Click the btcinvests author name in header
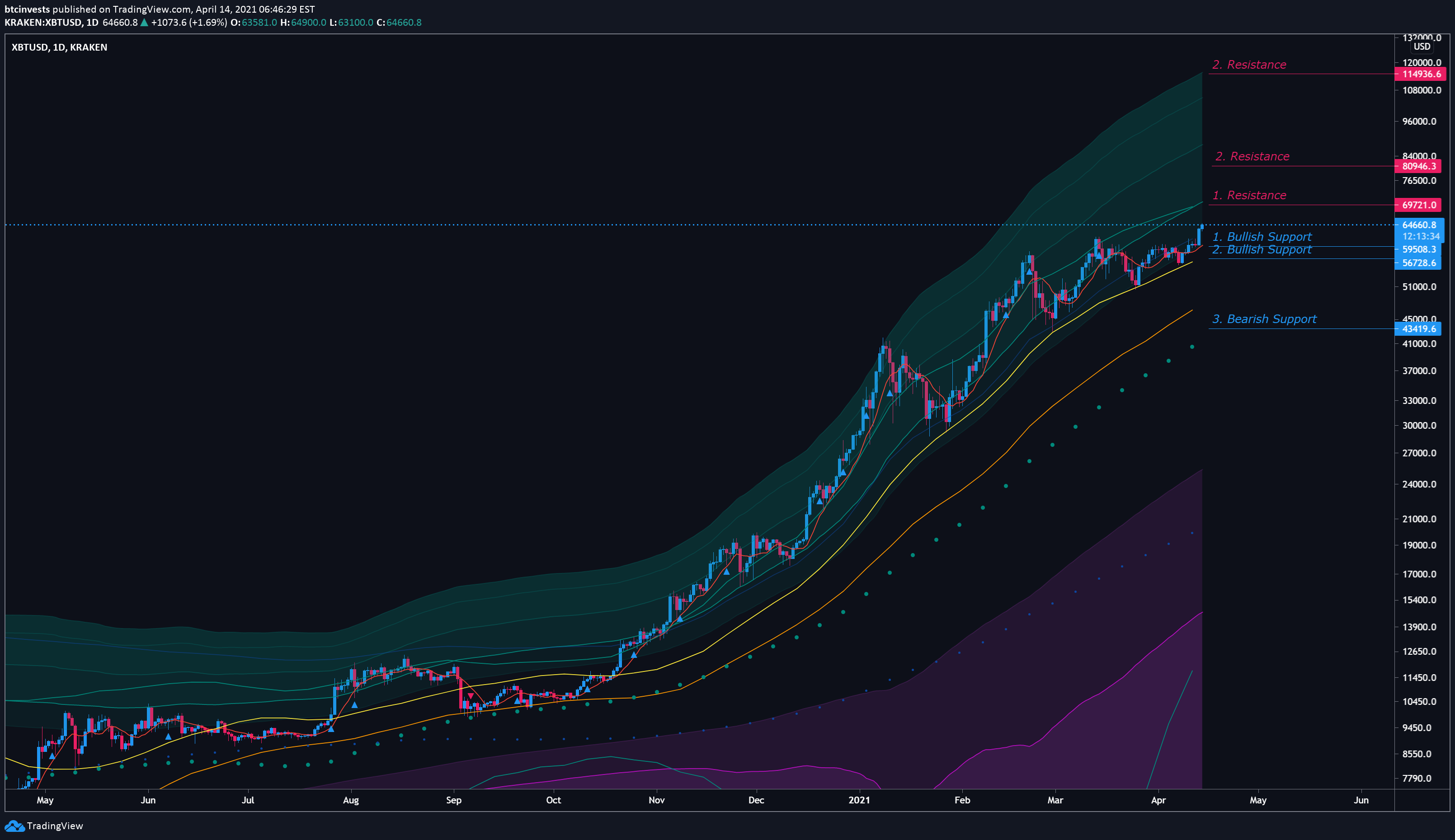Screen dimensions: 1455x840 (27, 9)
